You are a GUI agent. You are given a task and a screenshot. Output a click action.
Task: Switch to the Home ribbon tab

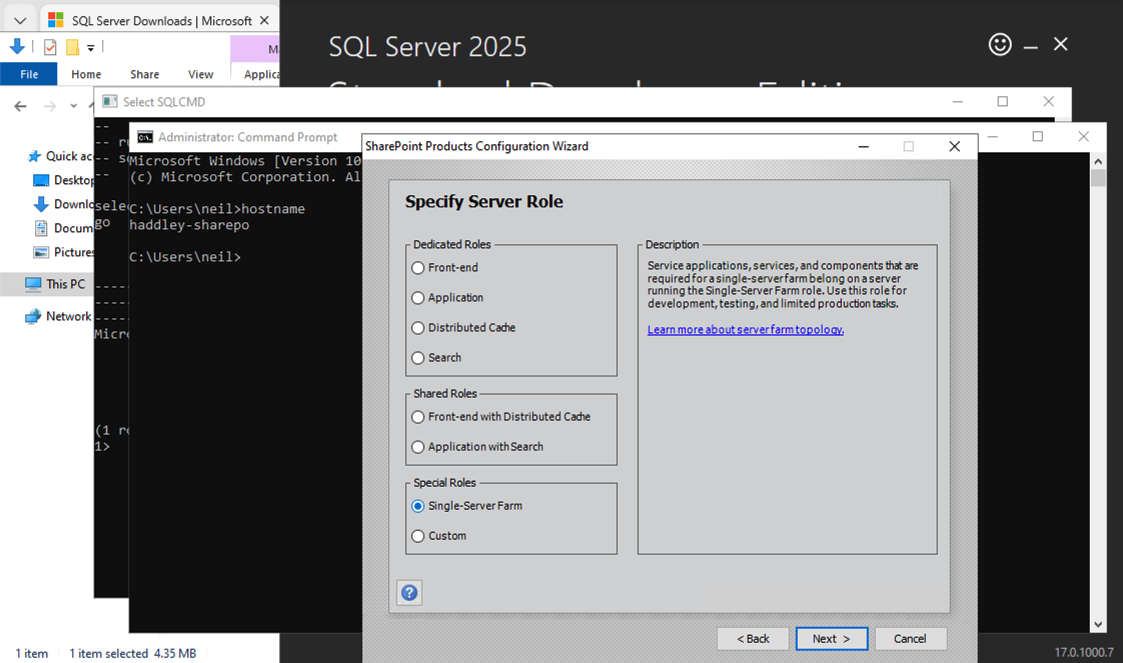click(x=86, y=74)
